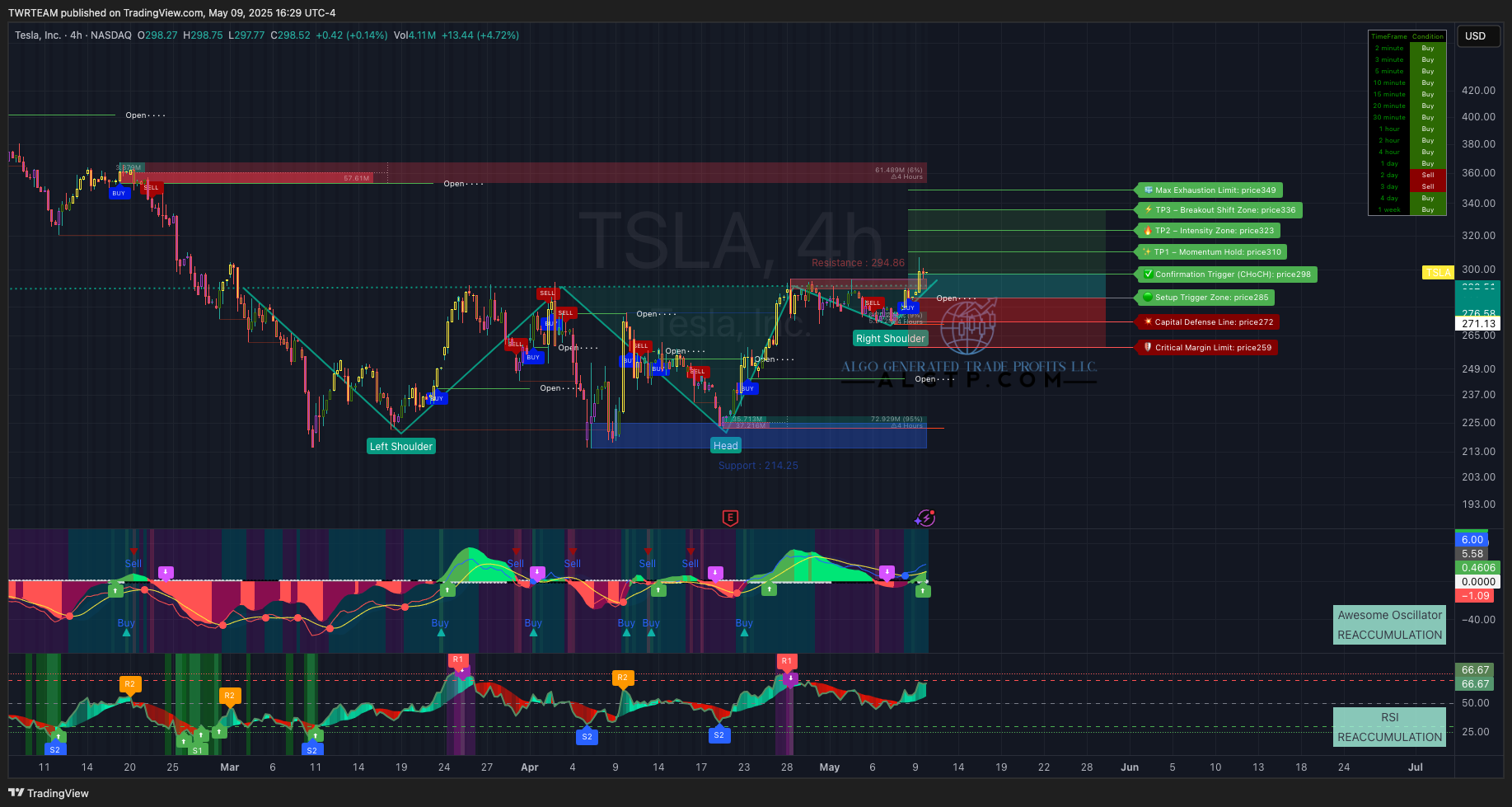Select the blue S2 marker near April 7

587,736
